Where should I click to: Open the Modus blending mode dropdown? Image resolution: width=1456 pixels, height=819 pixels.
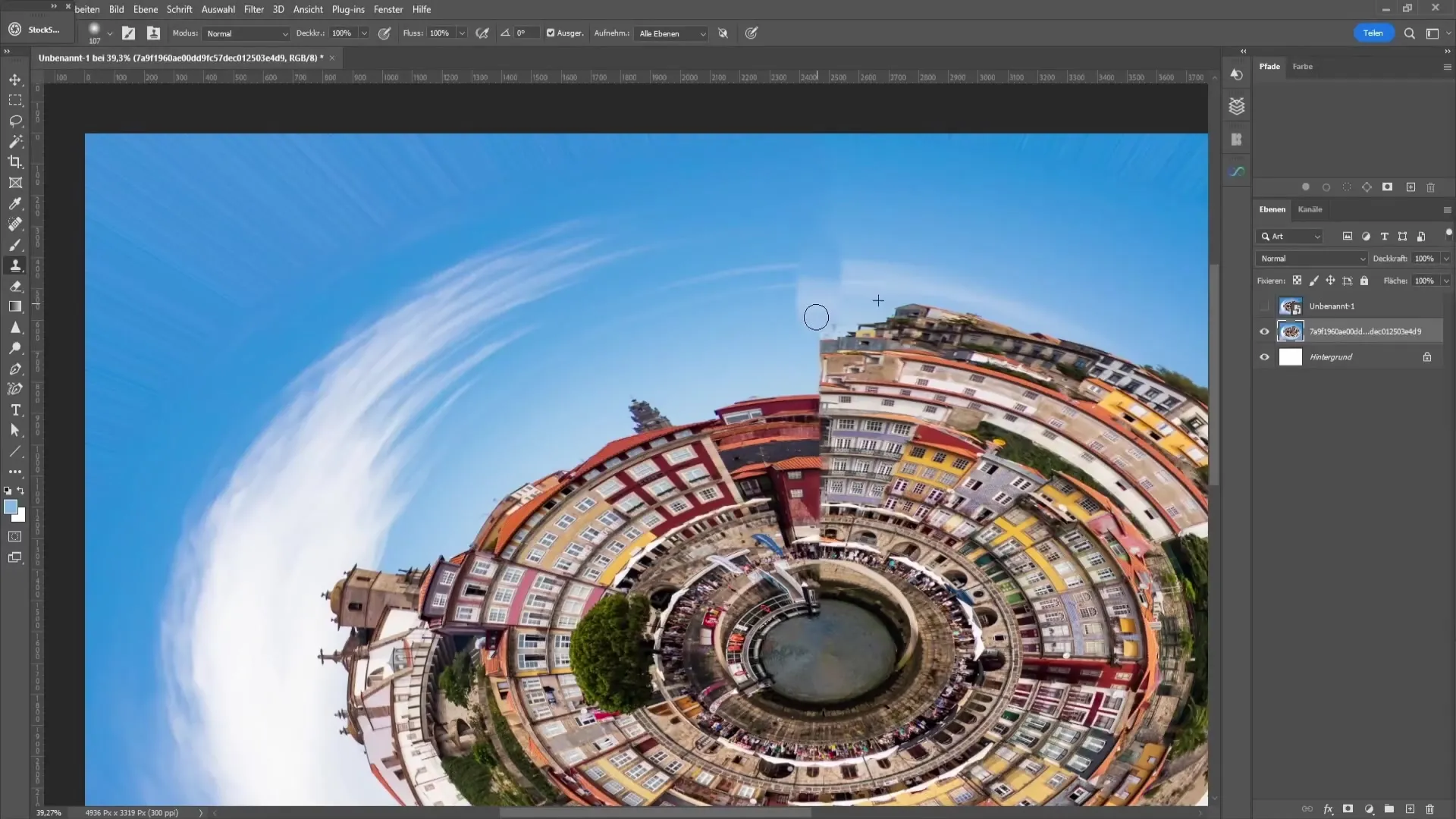coord(245,33)
